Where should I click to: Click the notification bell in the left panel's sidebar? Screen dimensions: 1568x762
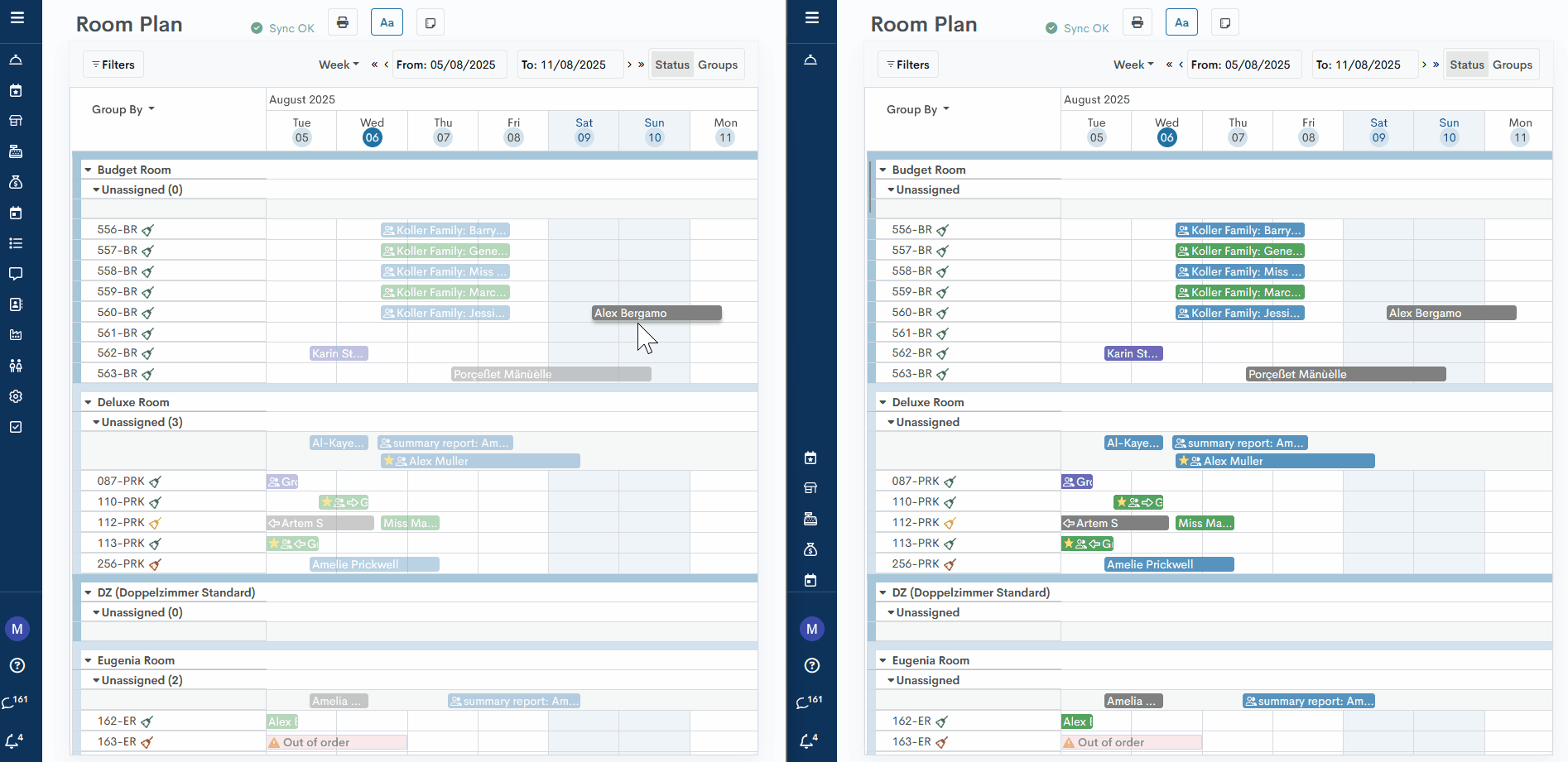tap(14, 740)
